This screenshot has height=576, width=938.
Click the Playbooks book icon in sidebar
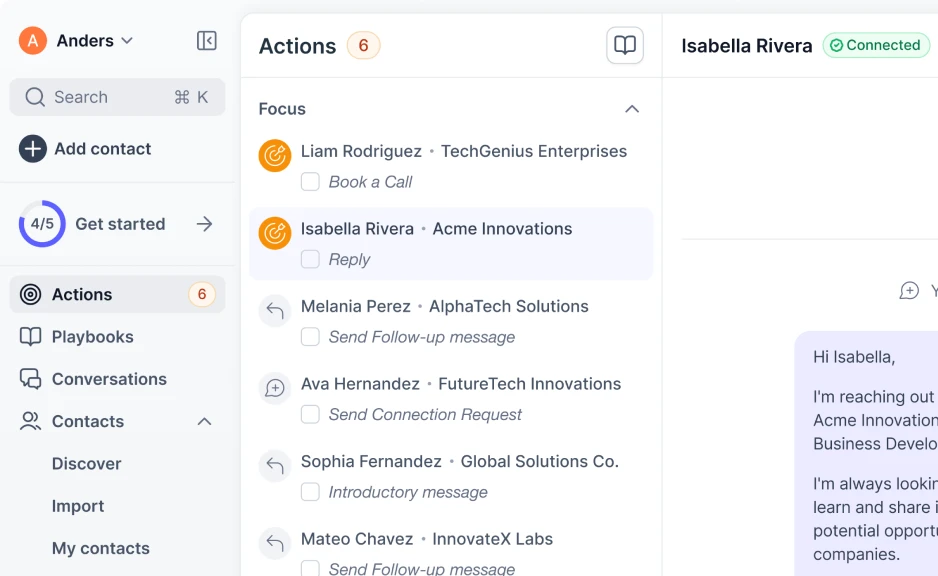(31, 337)
